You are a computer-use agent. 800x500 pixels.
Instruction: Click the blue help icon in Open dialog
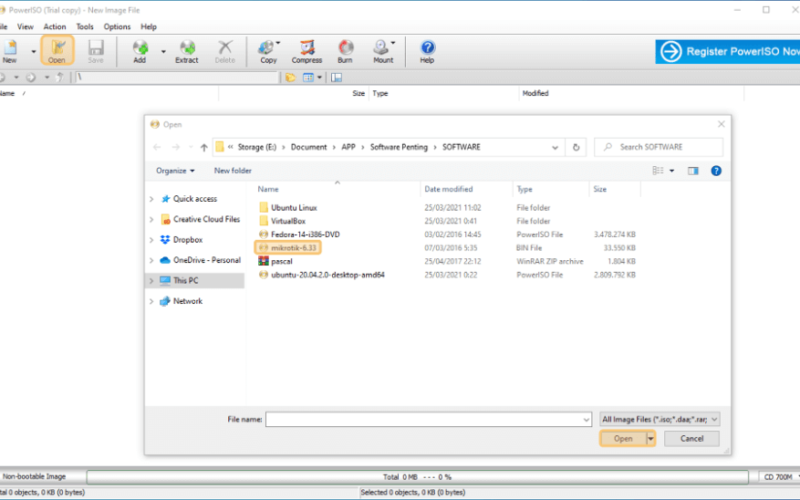click(716, 171)
